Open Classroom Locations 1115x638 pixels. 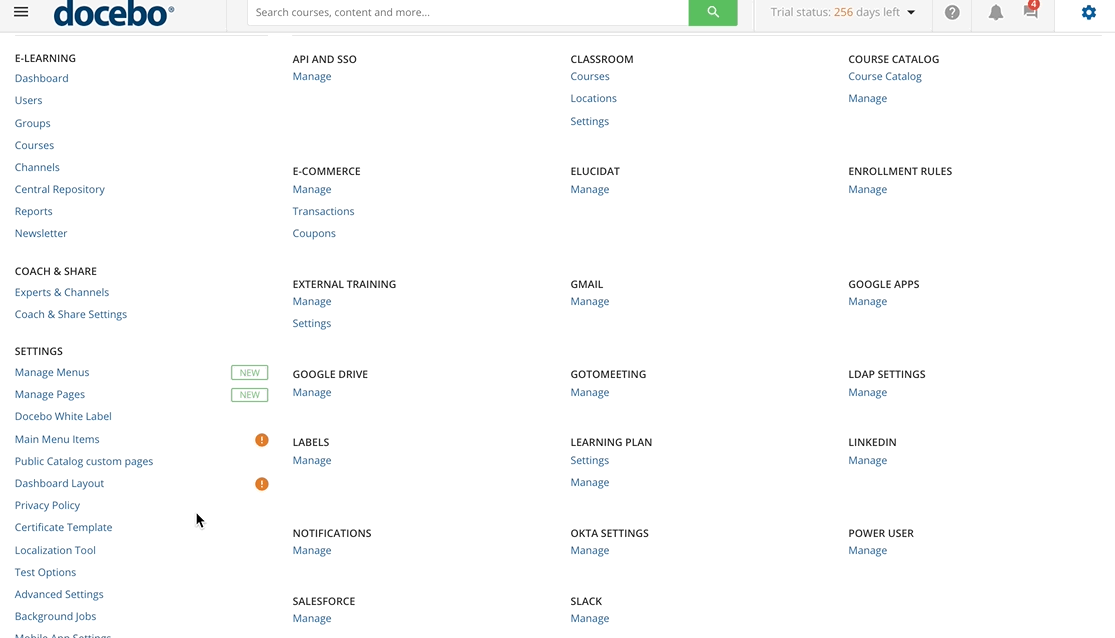(594, 99)
